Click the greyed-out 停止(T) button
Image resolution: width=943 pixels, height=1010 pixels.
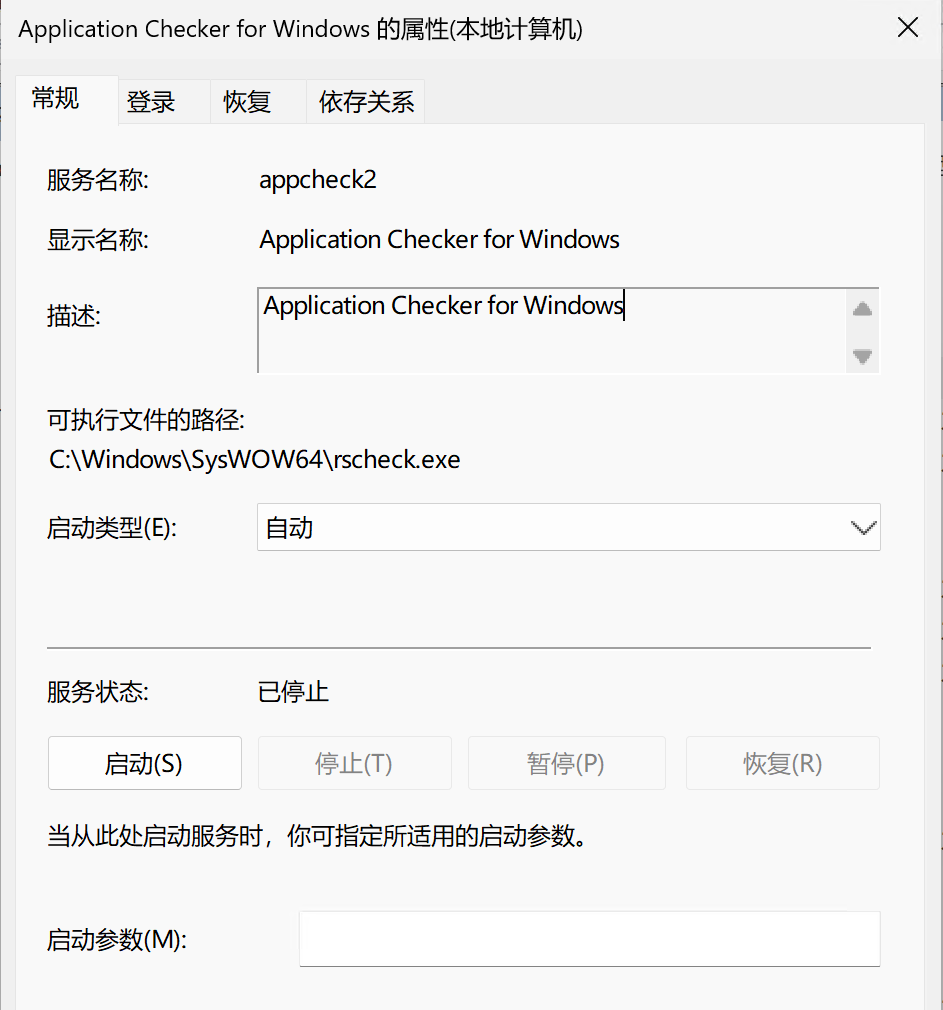click(354, 764)
